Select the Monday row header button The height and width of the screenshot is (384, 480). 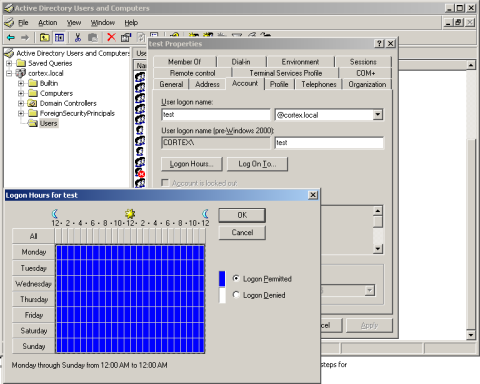coord(33,252)
